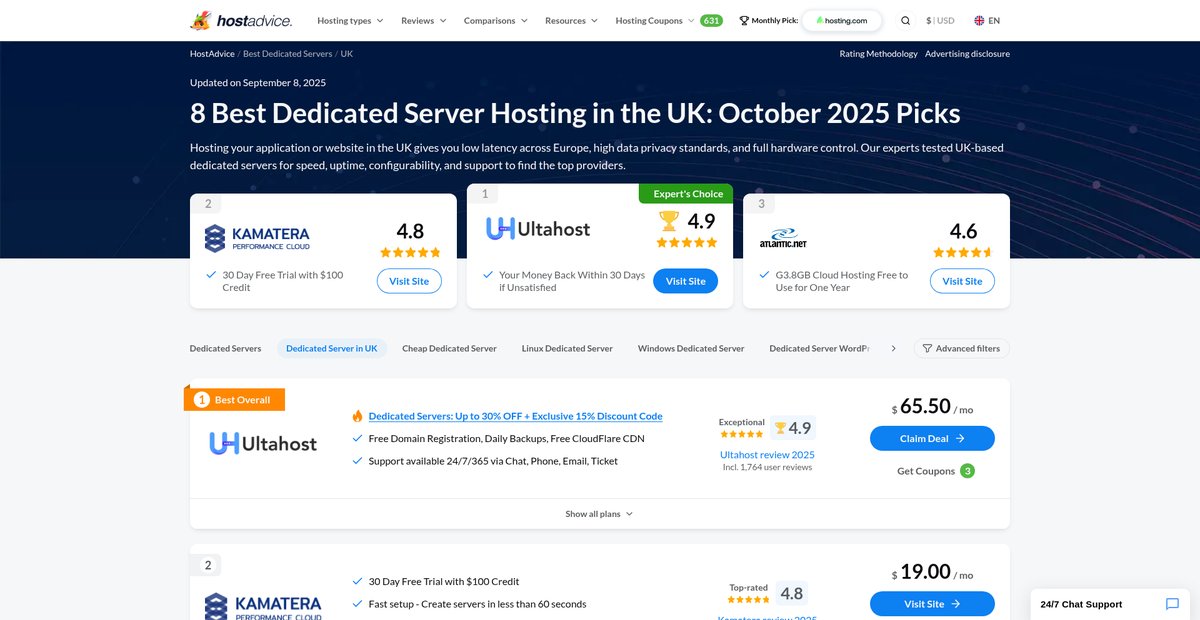Click the Ultahost logo in Best Overall listing
The image size is (1200, 620).
263,443
